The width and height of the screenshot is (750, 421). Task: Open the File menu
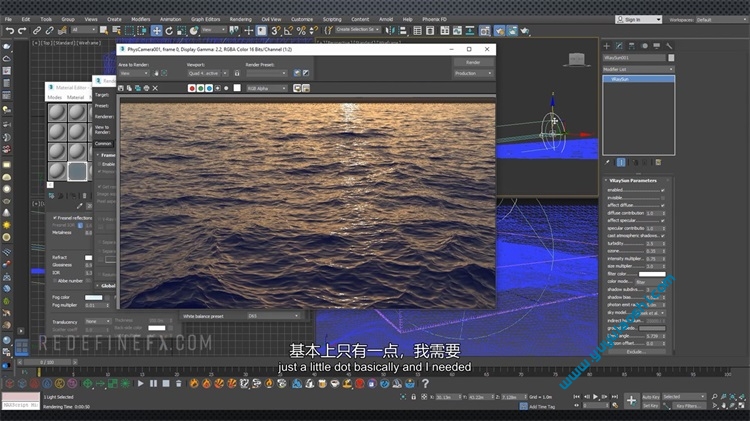(x=9, y=19)
